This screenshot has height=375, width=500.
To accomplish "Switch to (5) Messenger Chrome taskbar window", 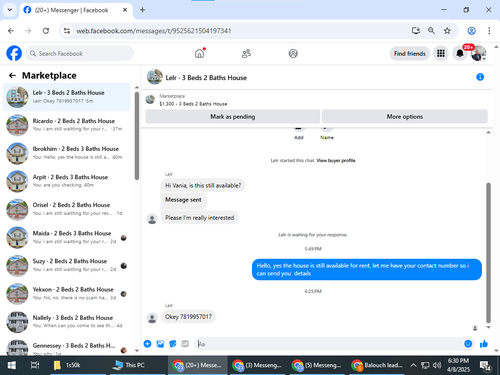I will pyautogui.click(x=317, y=365).
